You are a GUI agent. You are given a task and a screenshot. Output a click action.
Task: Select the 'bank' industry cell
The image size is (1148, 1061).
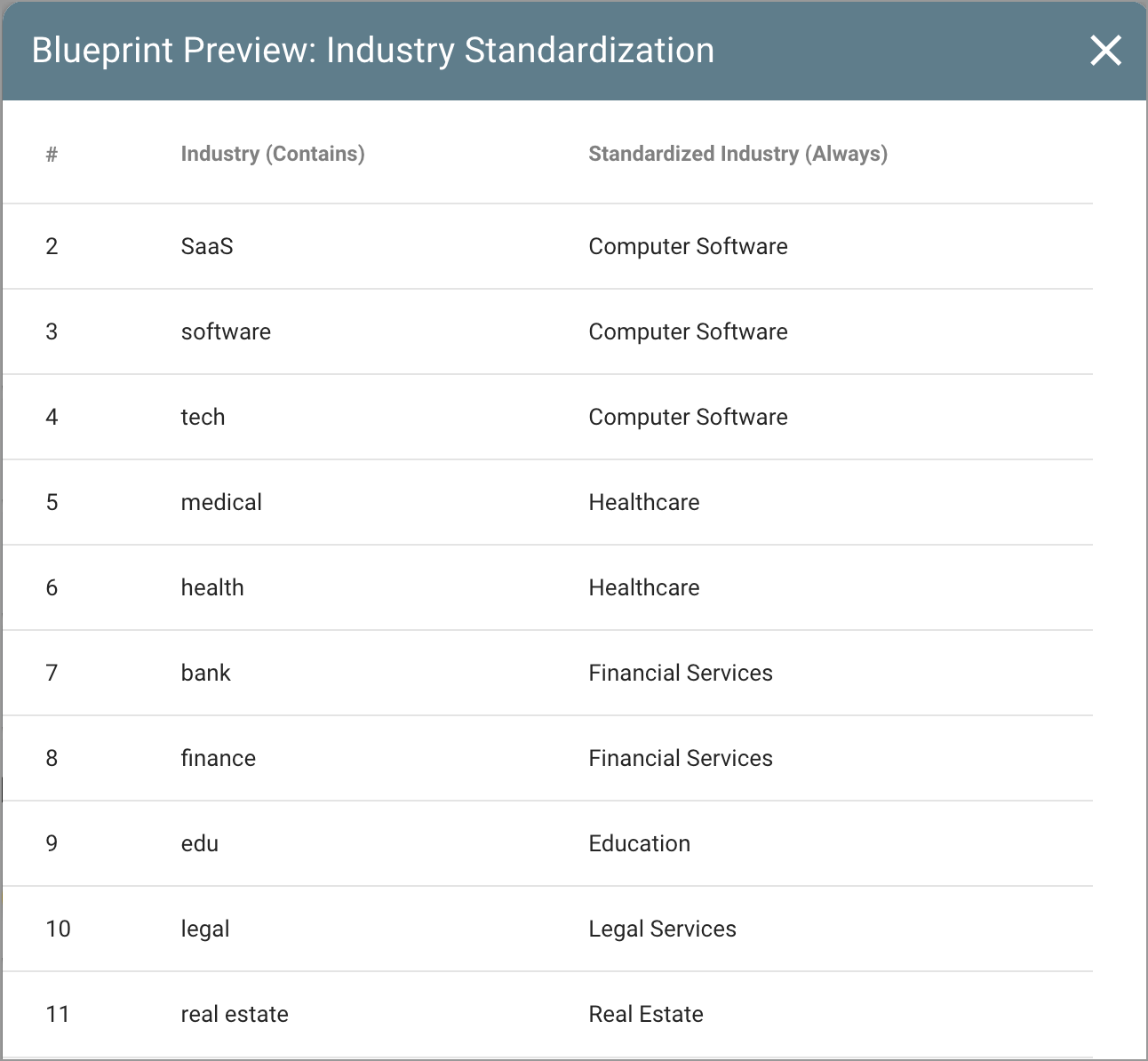pos(205,673)
